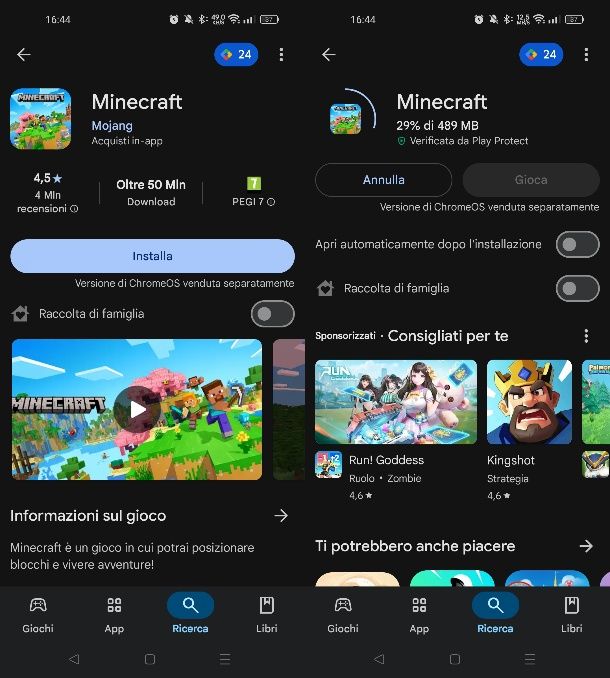The height and width of the screenshot is (678, 610).
Task: Tap the battery indicator in the right status bar
Action: (x=574, y=19)
